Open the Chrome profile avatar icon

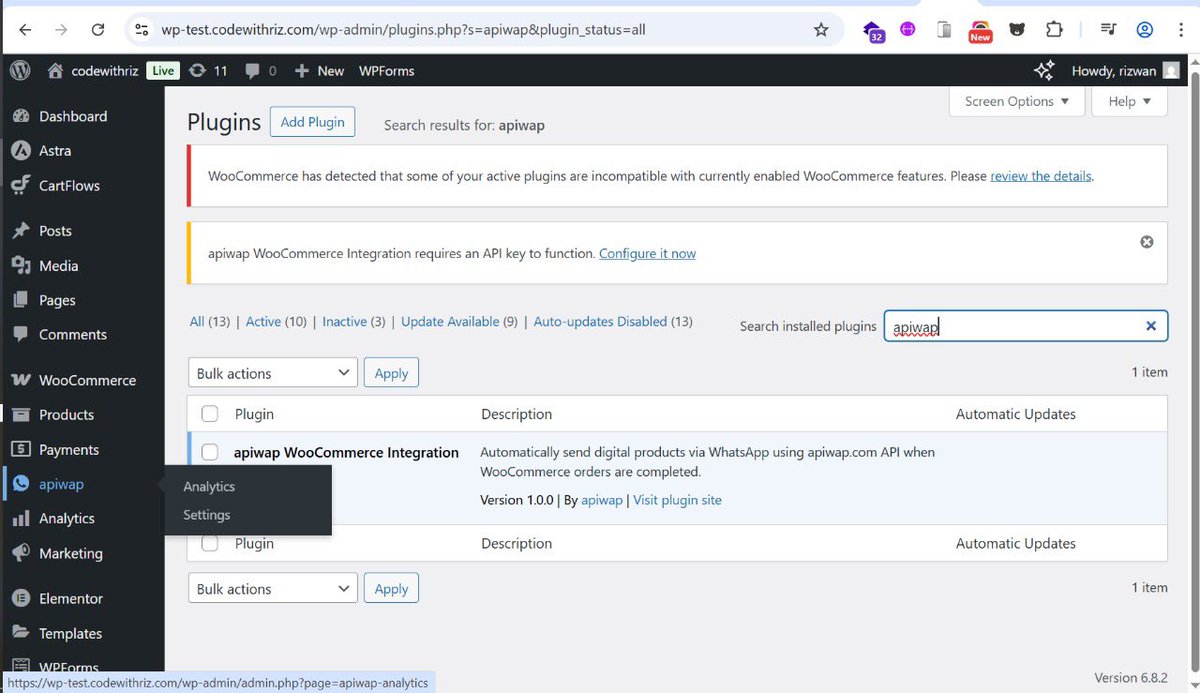(x=1145, y=30)
